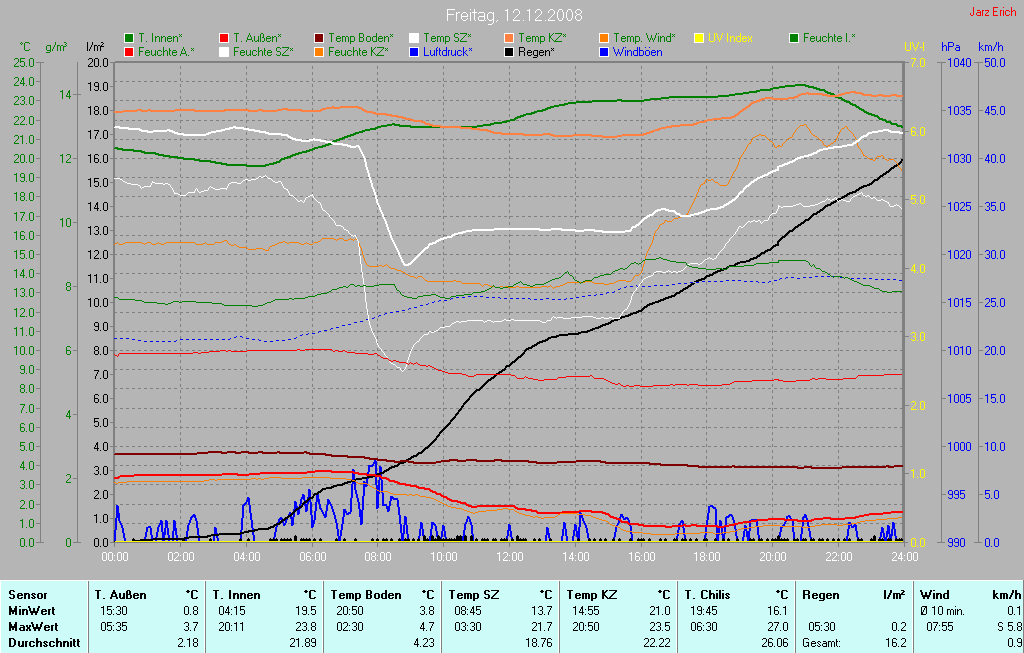Click the red 'Jarz Erich' author text

point(993,12)
